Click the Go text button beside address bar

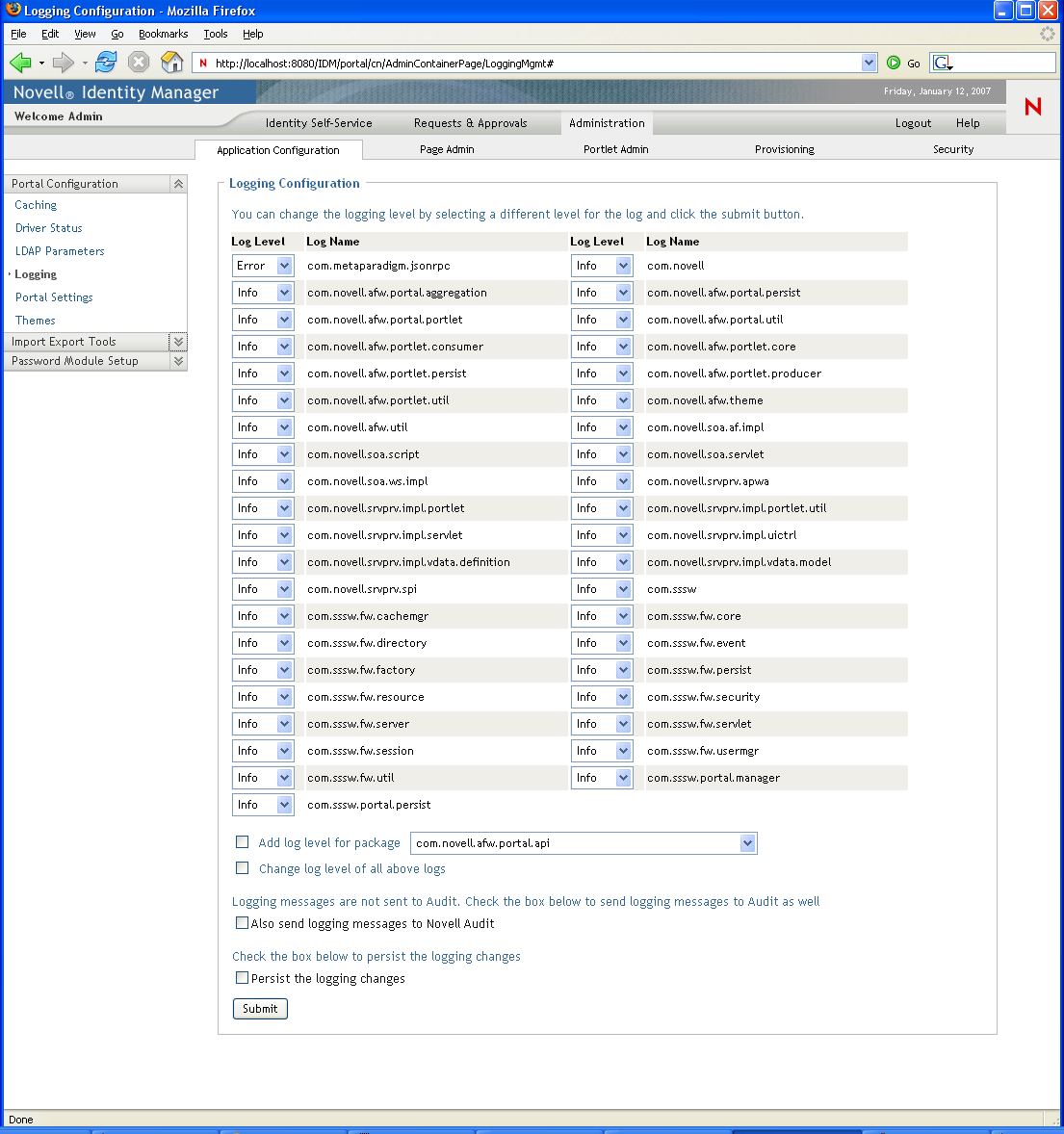914,64
